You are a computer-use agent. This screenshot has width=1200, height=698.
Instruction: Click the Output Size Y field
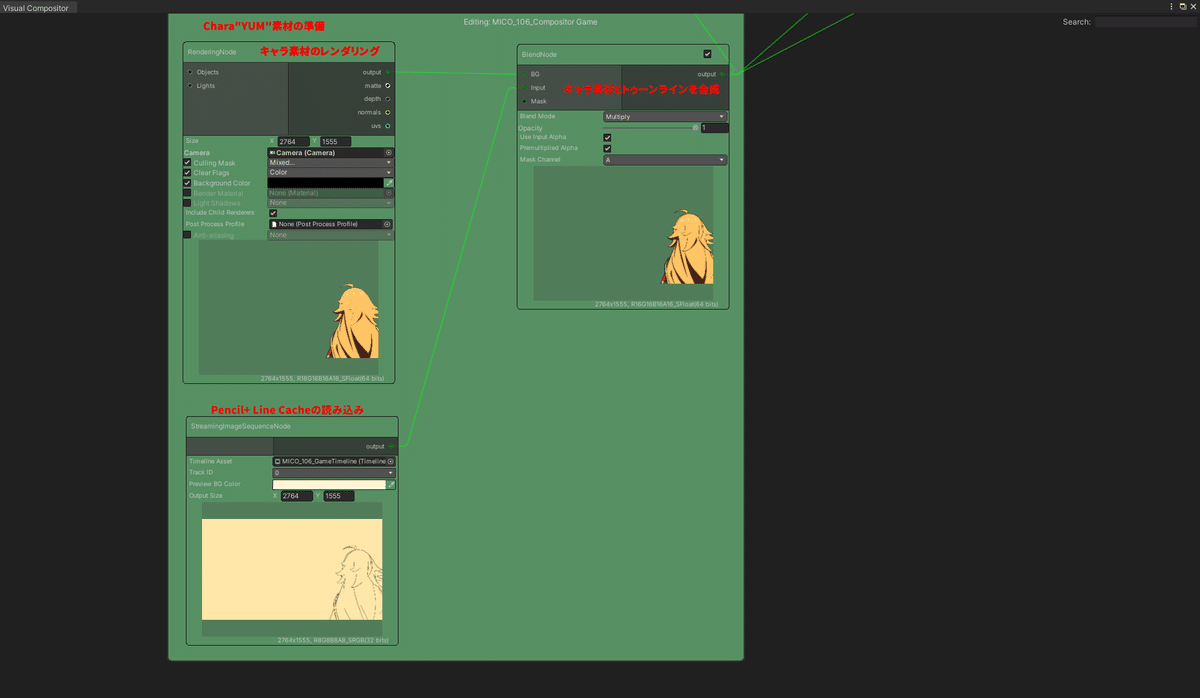(339, 496)
